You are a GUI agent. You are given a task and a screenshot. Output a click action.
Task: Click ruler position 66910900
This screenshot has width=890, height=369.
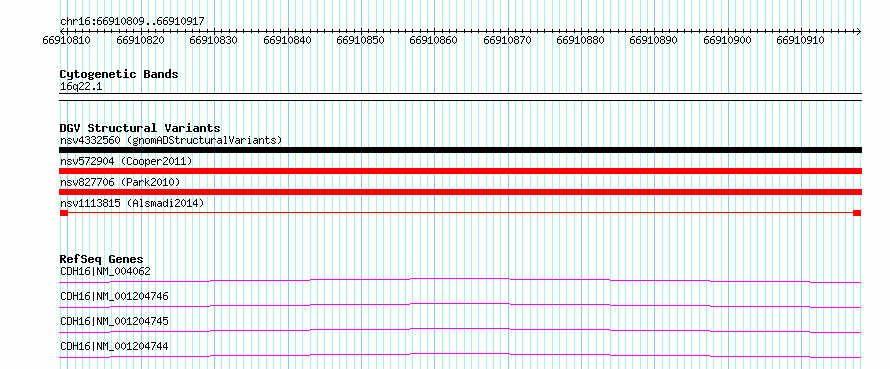click(728, 40)
